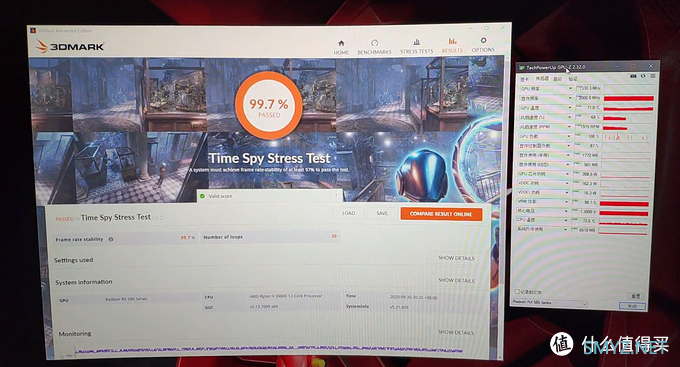680x367 pixels.
Task: Click info icon next to Frame rate stability
Action: tap(111, 239)
